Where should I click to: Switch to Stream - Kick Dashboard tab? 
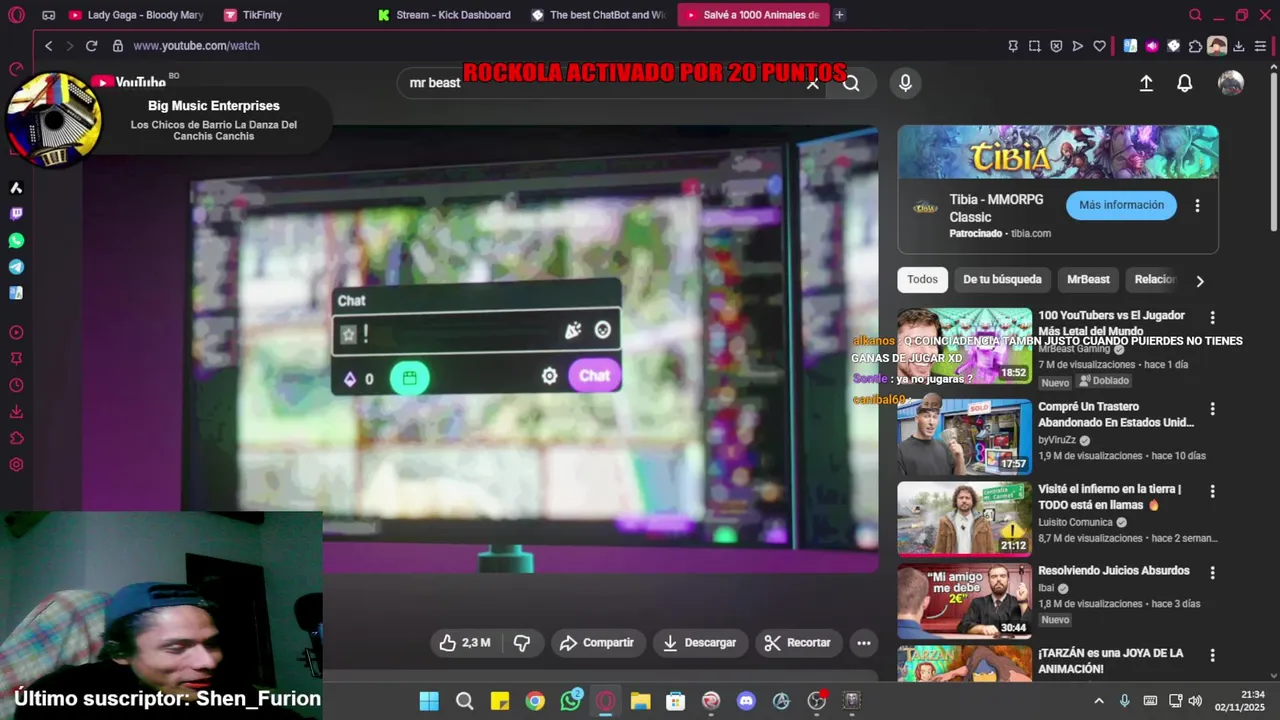(x=445, y=15)
